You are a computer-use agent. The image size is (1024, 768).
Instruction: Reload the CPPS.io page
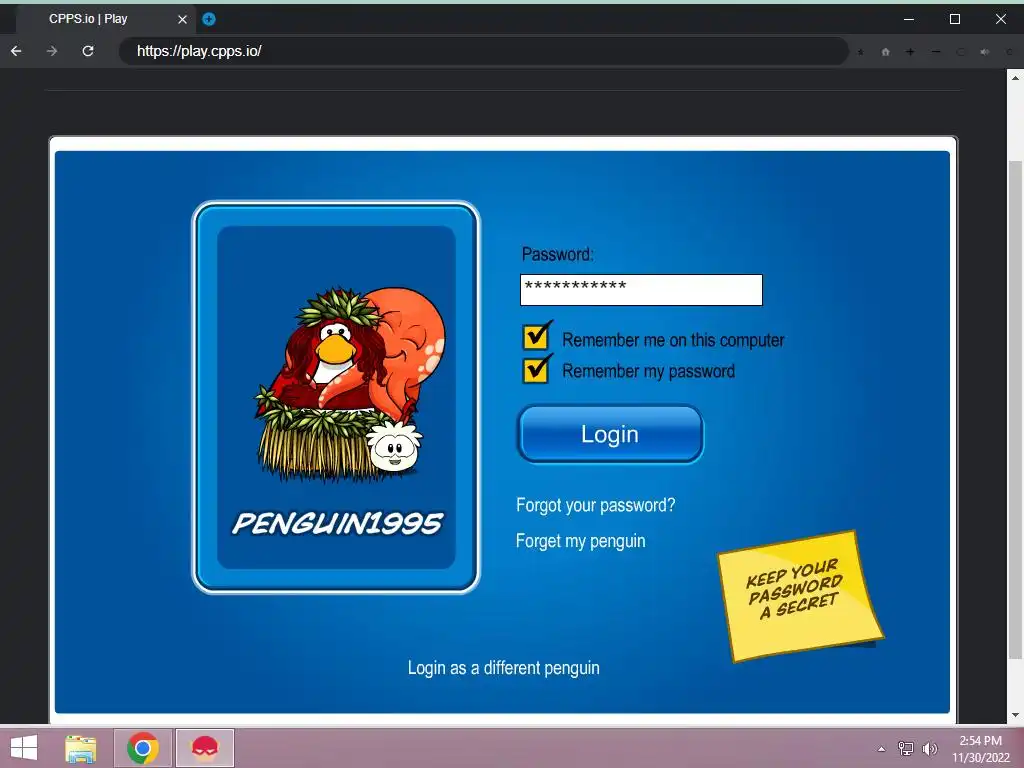[x=88, y=51]
